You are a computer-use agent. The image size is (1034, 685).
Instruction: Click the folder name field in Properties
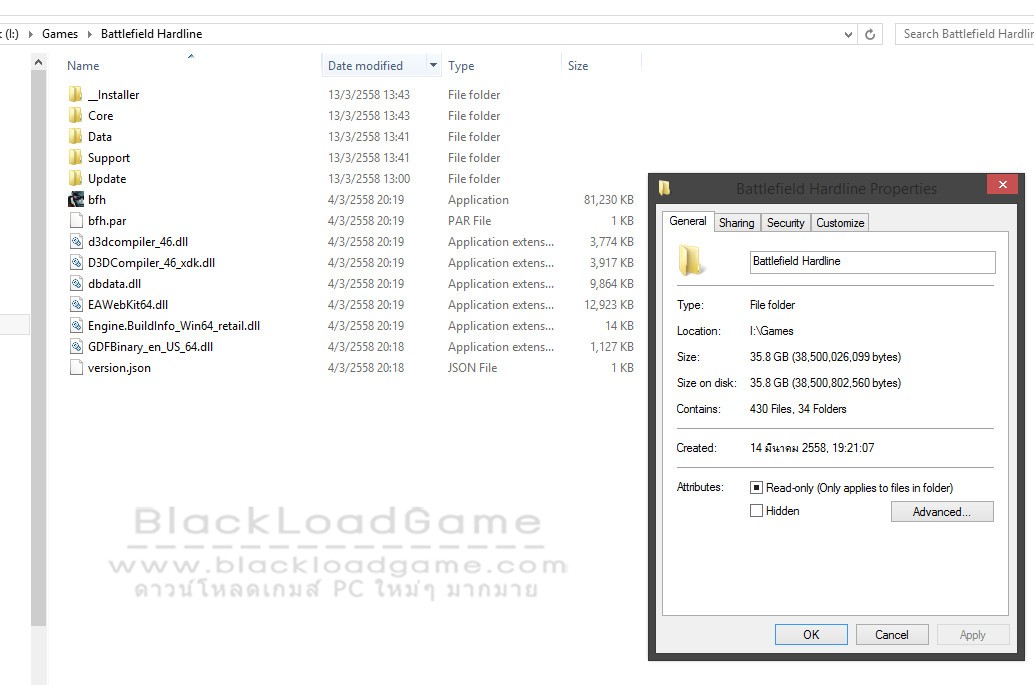pos(872,262)
